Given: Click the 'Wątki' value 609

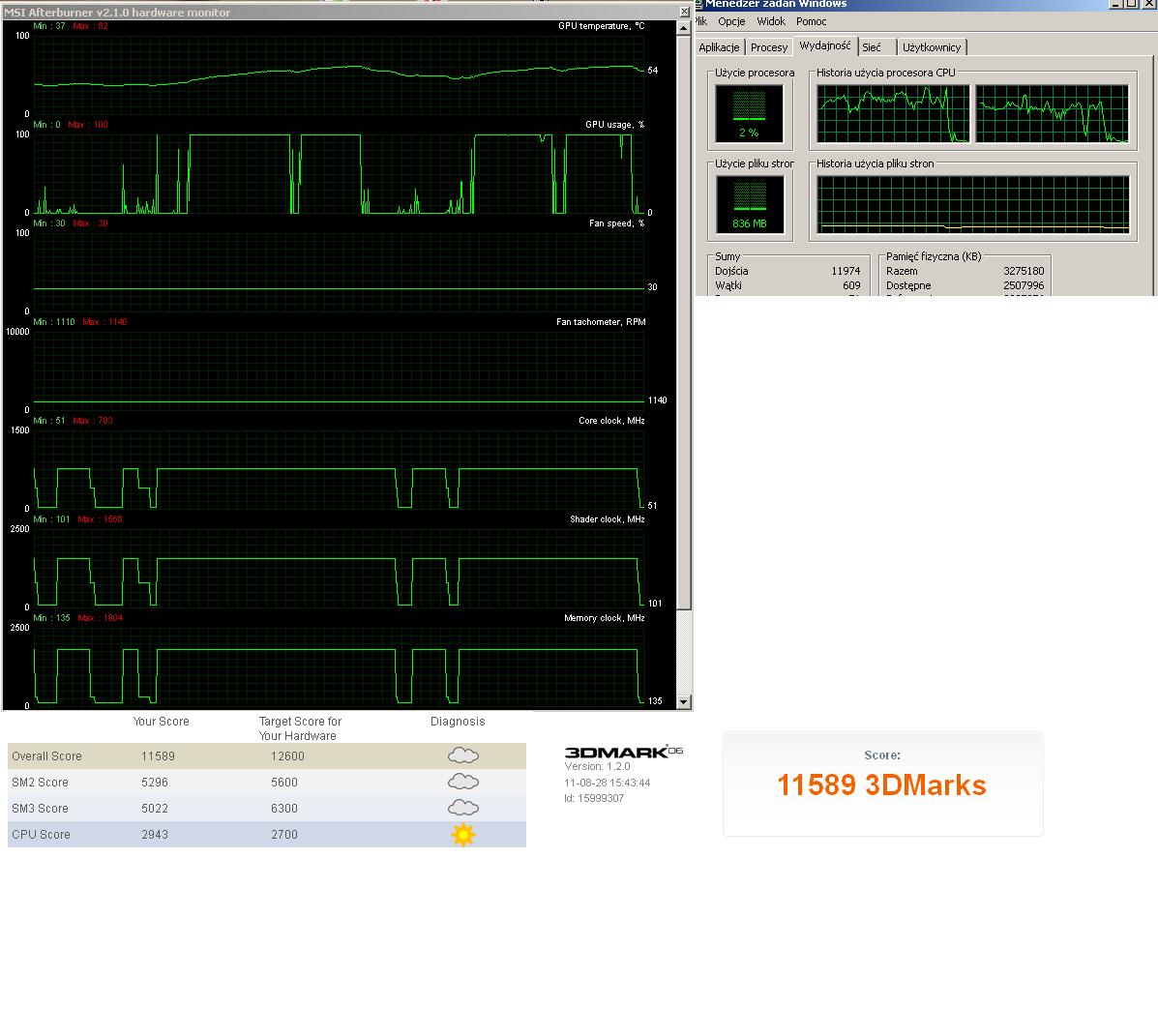Looking at the screenshot, I should (x=851, y=285).
